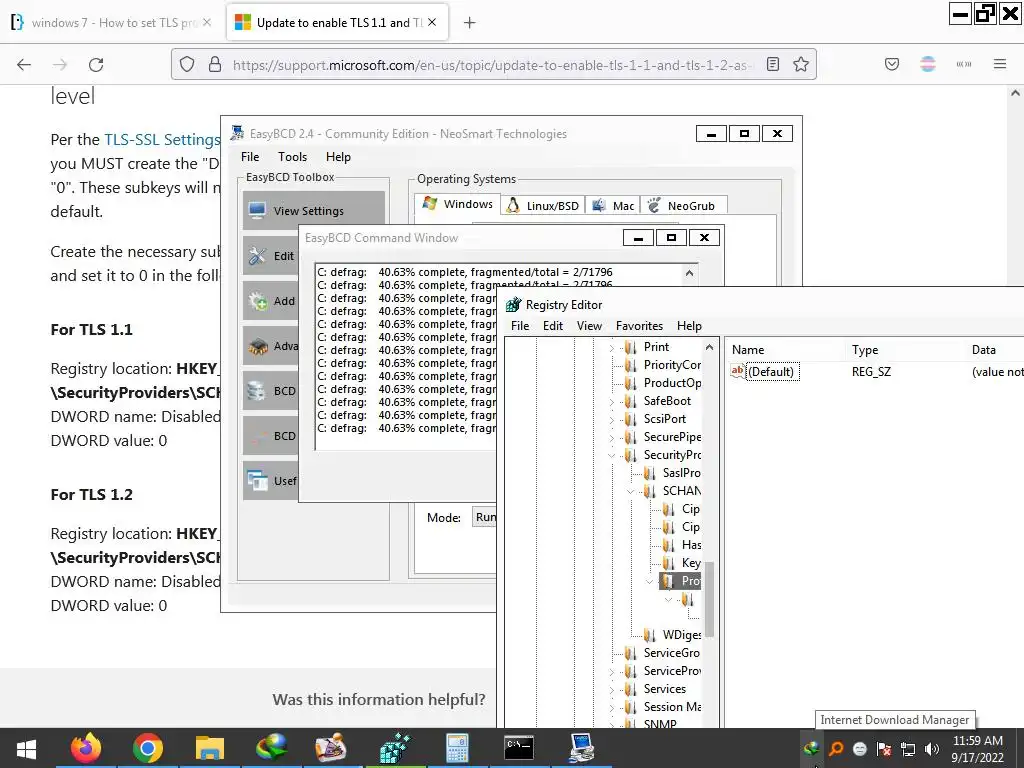Close the Update to enable TLS tab
Image resolution: width=1024 pixels, height=768 pixels.
pyautogui.click(x=432, y=22)
